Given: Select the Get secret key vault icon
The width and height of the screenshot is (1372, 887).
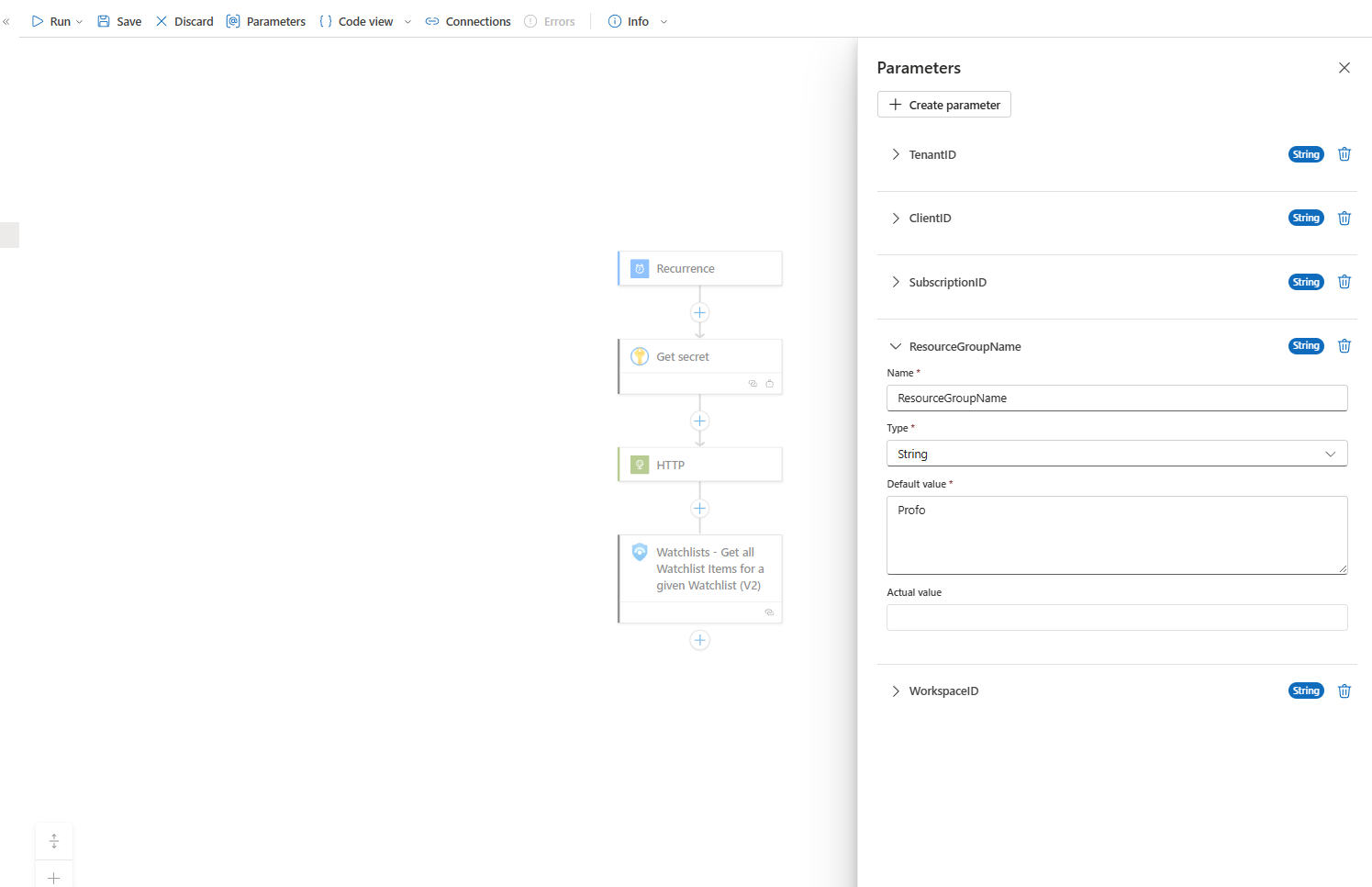Looking at the screenshot, I should (x=640, y=357).
